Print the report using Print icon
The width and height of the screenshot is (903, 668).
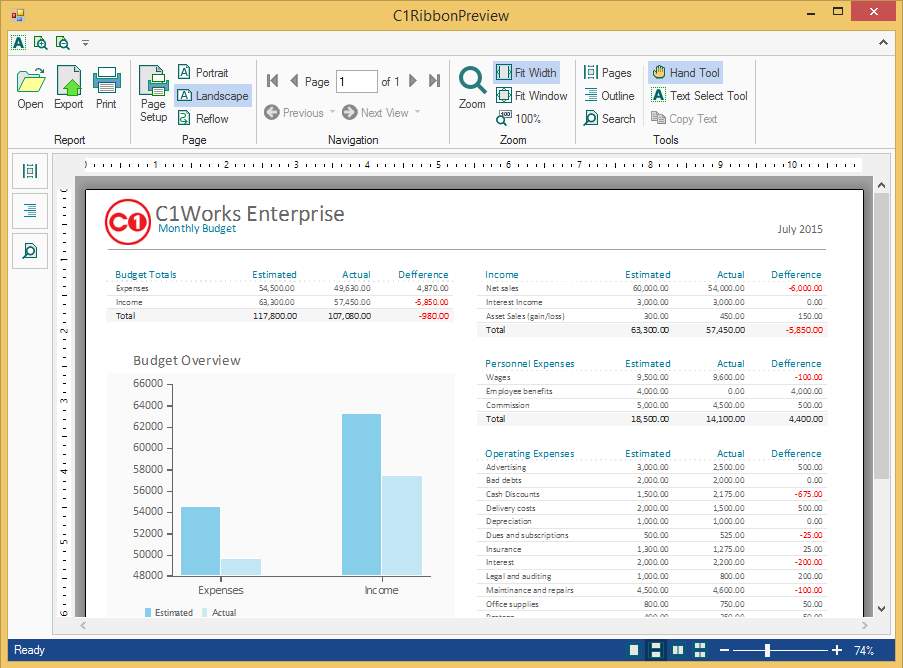coord(106,87)
